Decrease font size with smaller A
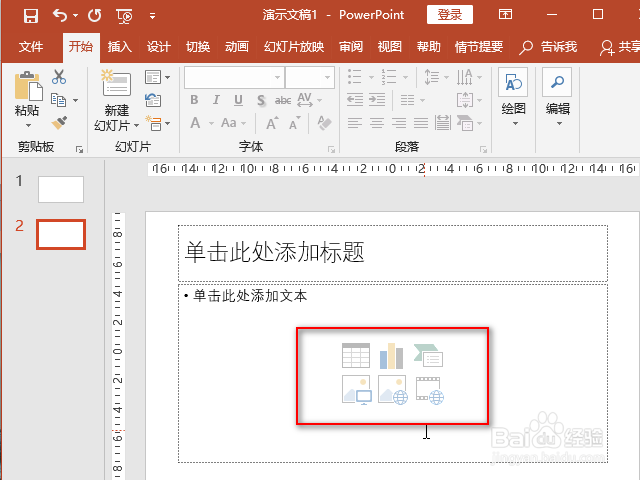This screenshot has height=480, width=640. (295, 123)
